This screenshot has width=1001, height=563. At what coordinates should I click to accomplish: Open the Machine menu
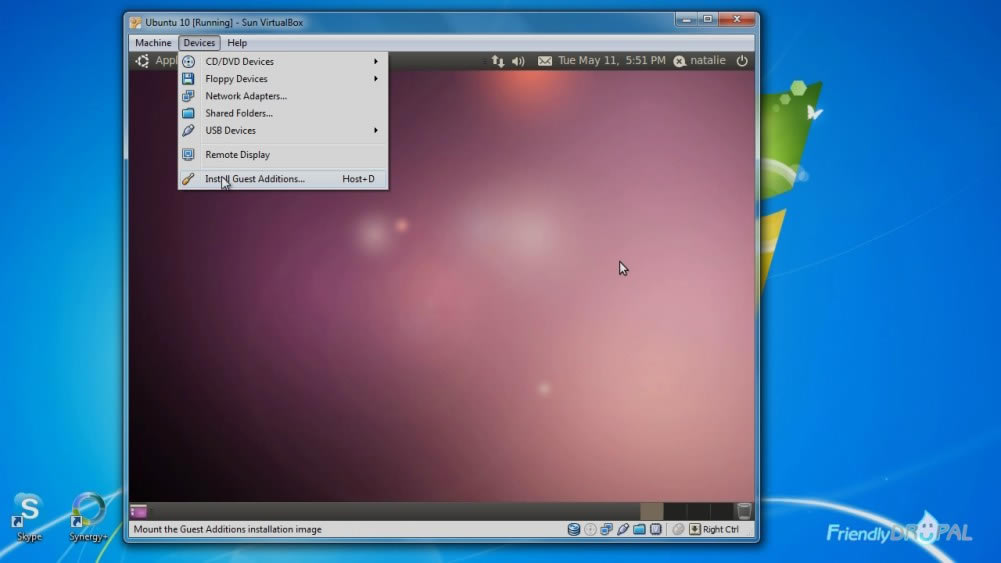[x=153, y=43]
